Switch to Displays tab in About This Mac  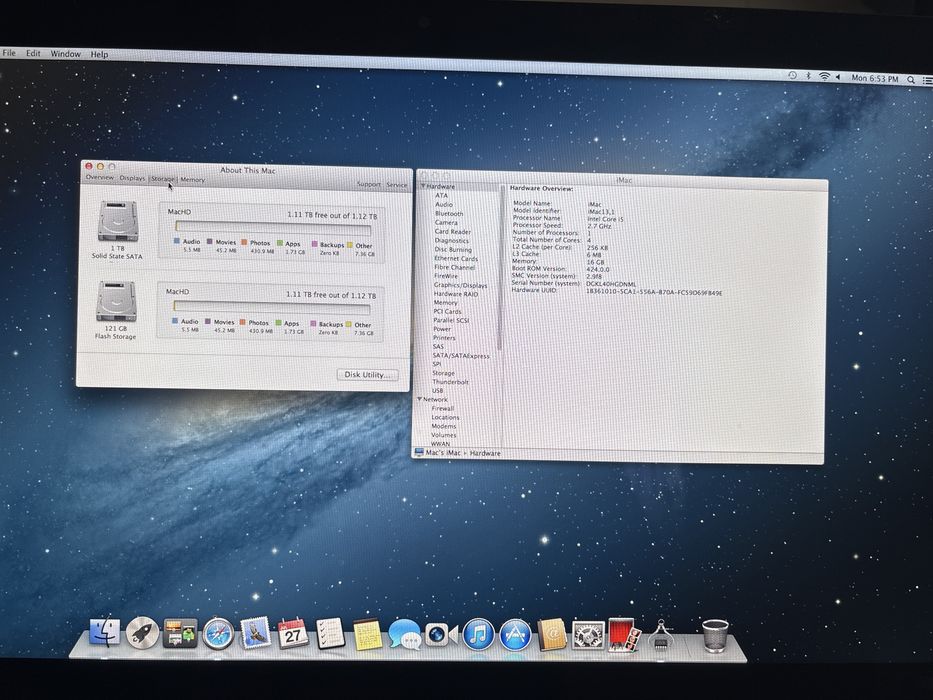(132, 178)
